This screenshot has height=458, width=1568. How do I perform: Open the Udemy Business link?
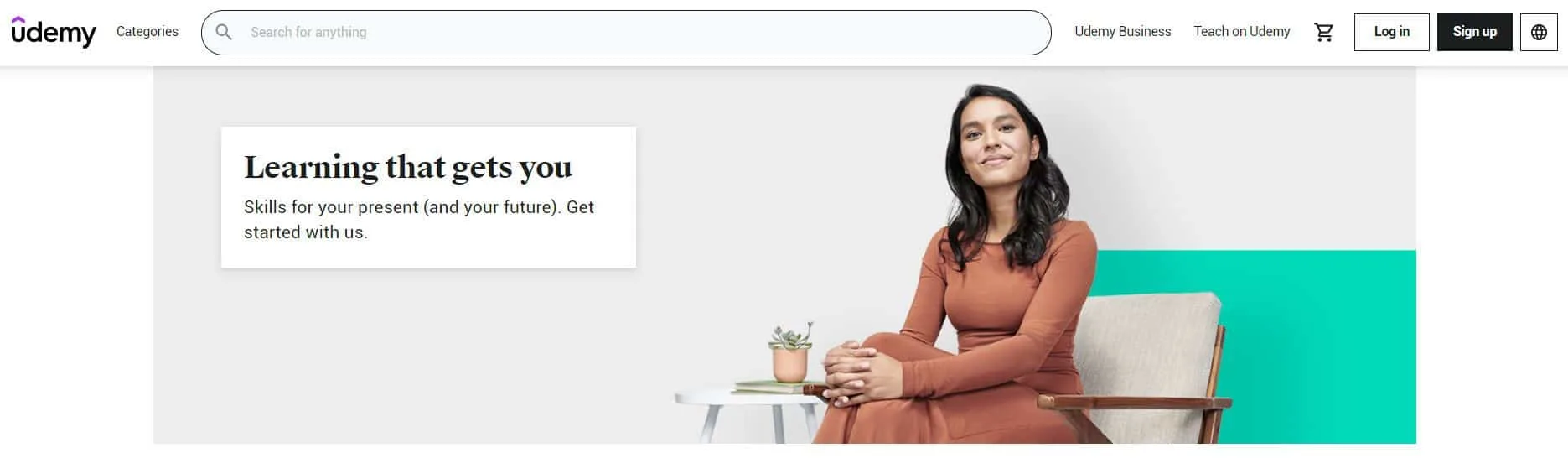pyautogui.click(x=1123, y=32)
